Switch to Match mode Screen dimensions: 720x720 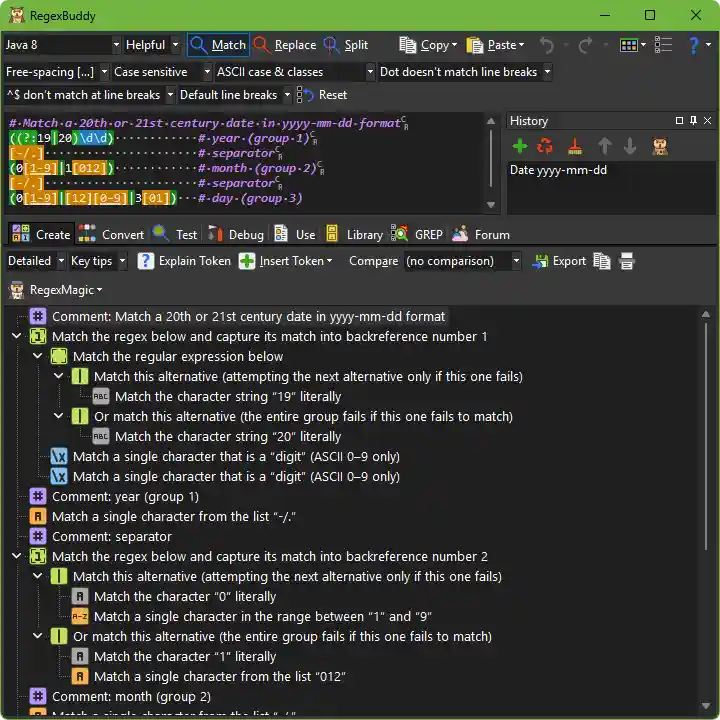pyautogui.click(x=218, y=45)
